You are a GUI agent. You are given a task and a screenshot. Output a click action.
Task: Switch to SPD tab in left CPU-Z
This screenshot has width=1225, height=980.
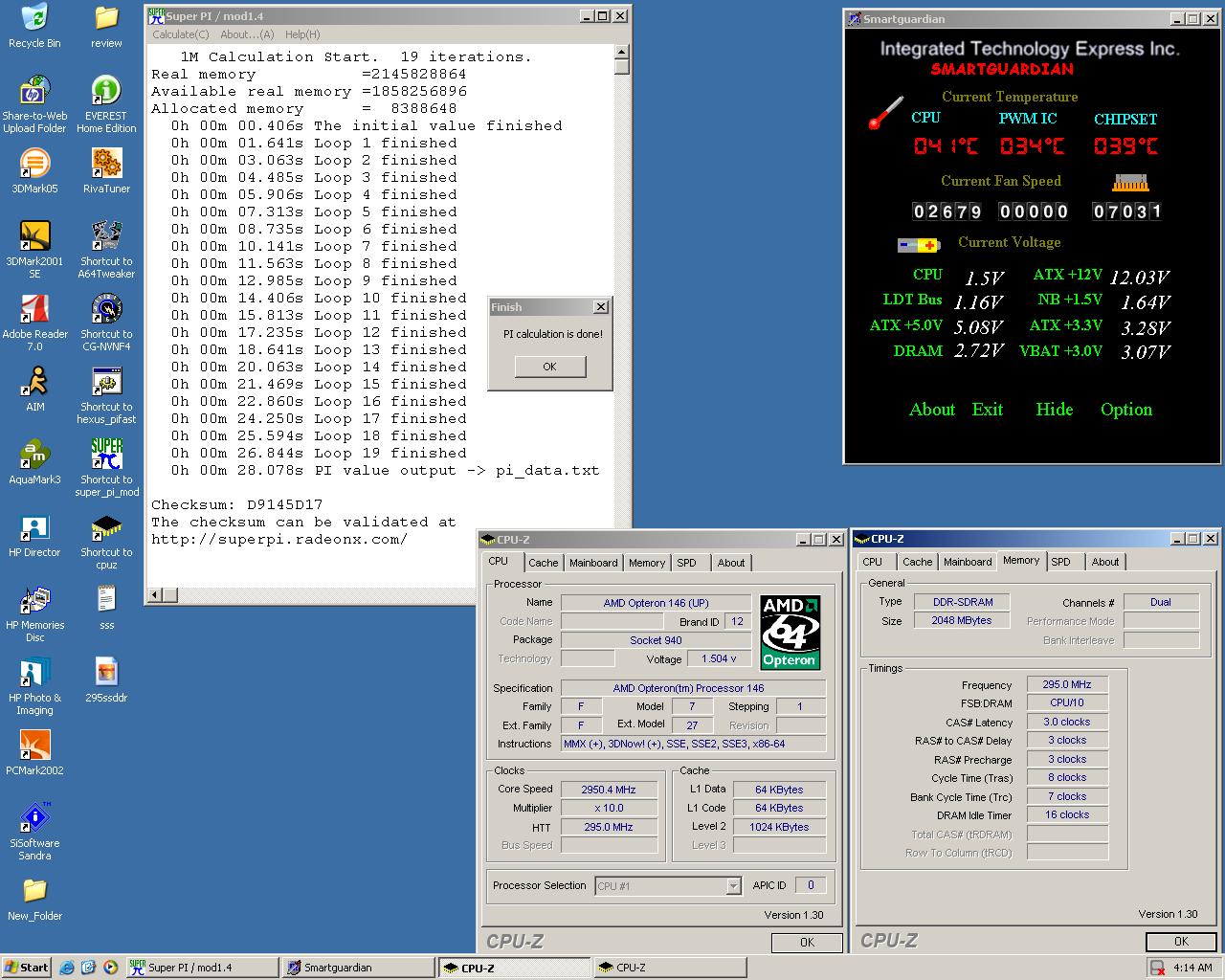point(687,563)
